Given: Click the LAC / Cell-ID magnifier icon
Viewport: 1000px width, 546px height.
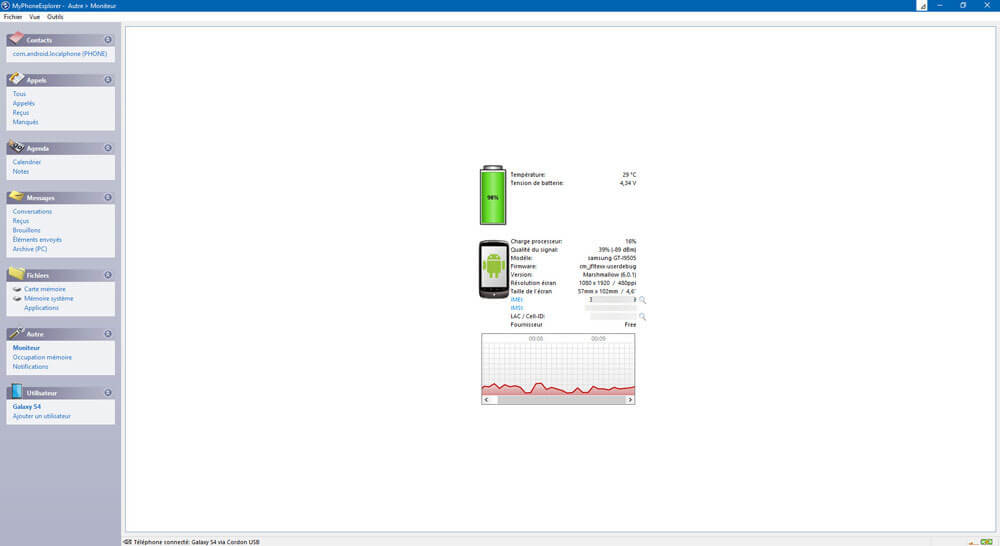Looking at the screenshot, I should click(x=642, y=316).
